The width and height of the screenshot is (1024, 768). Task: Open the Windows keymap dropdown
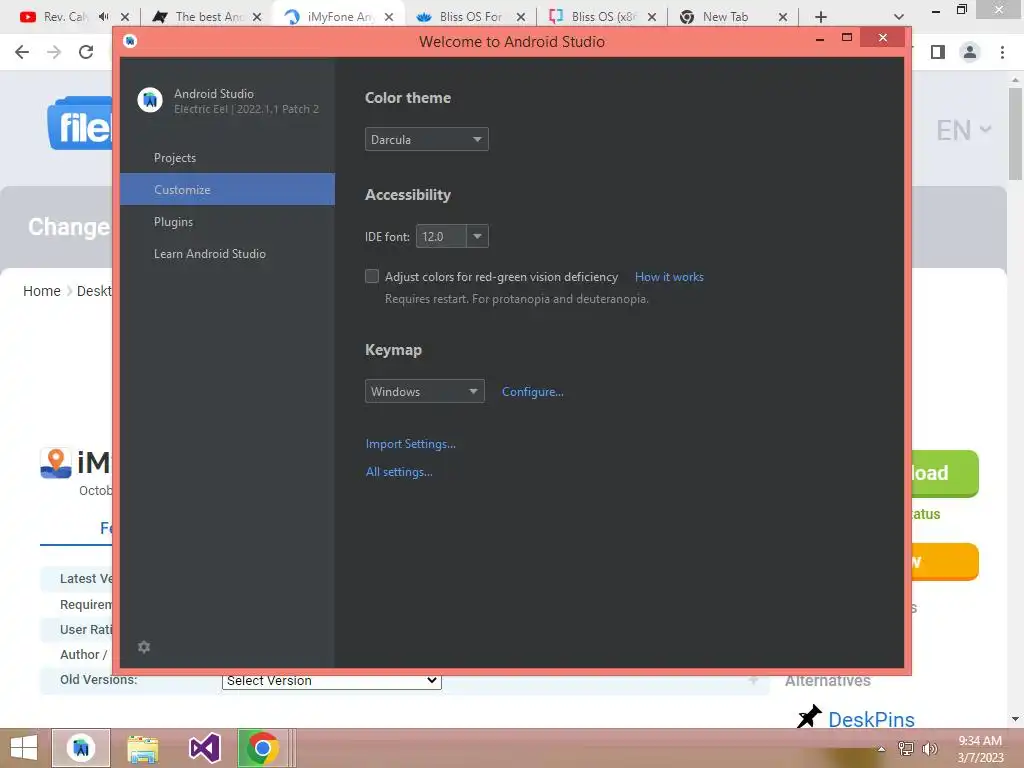[424, 391]
